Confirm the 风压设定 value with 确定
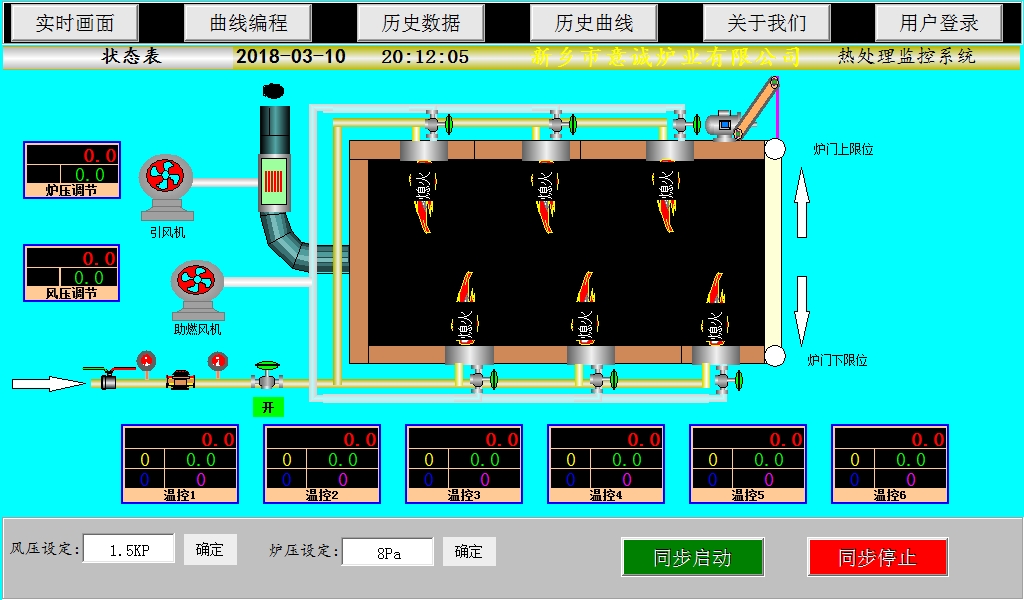 (210, 550)
